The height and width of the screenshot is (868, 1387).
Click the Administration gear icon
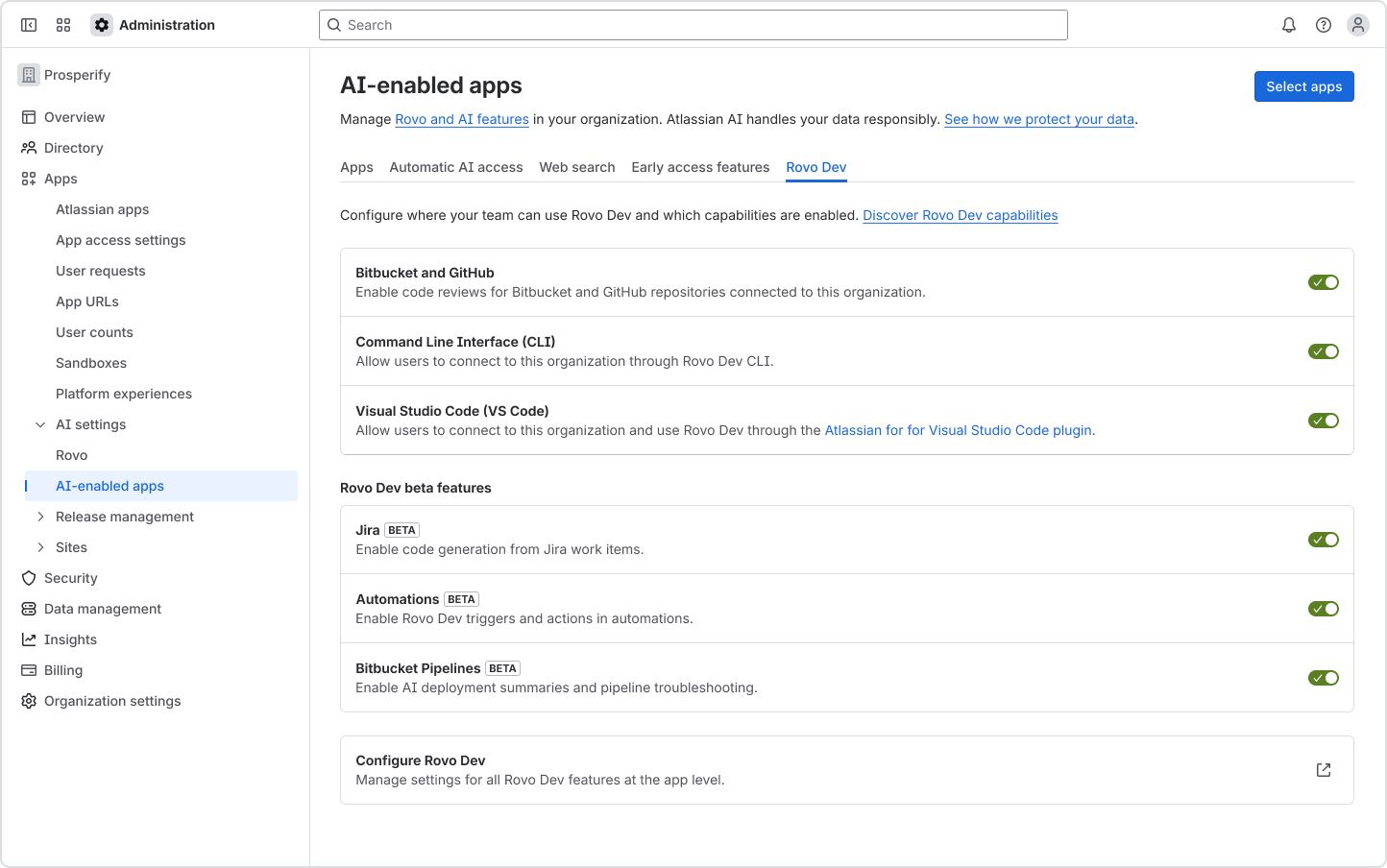(x=102, y=25)
